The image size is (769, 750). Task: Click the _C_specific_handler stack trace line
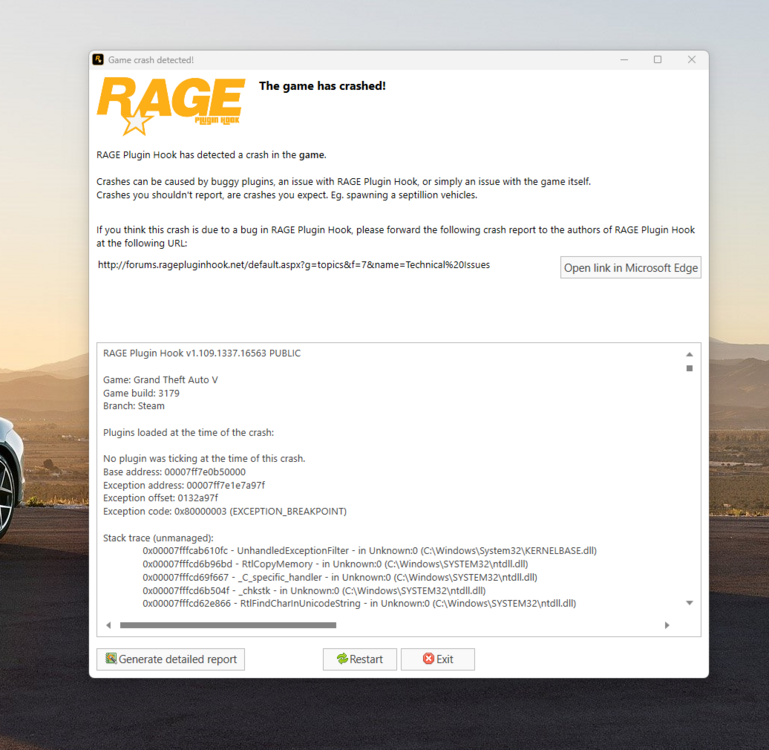coord(340,577)
